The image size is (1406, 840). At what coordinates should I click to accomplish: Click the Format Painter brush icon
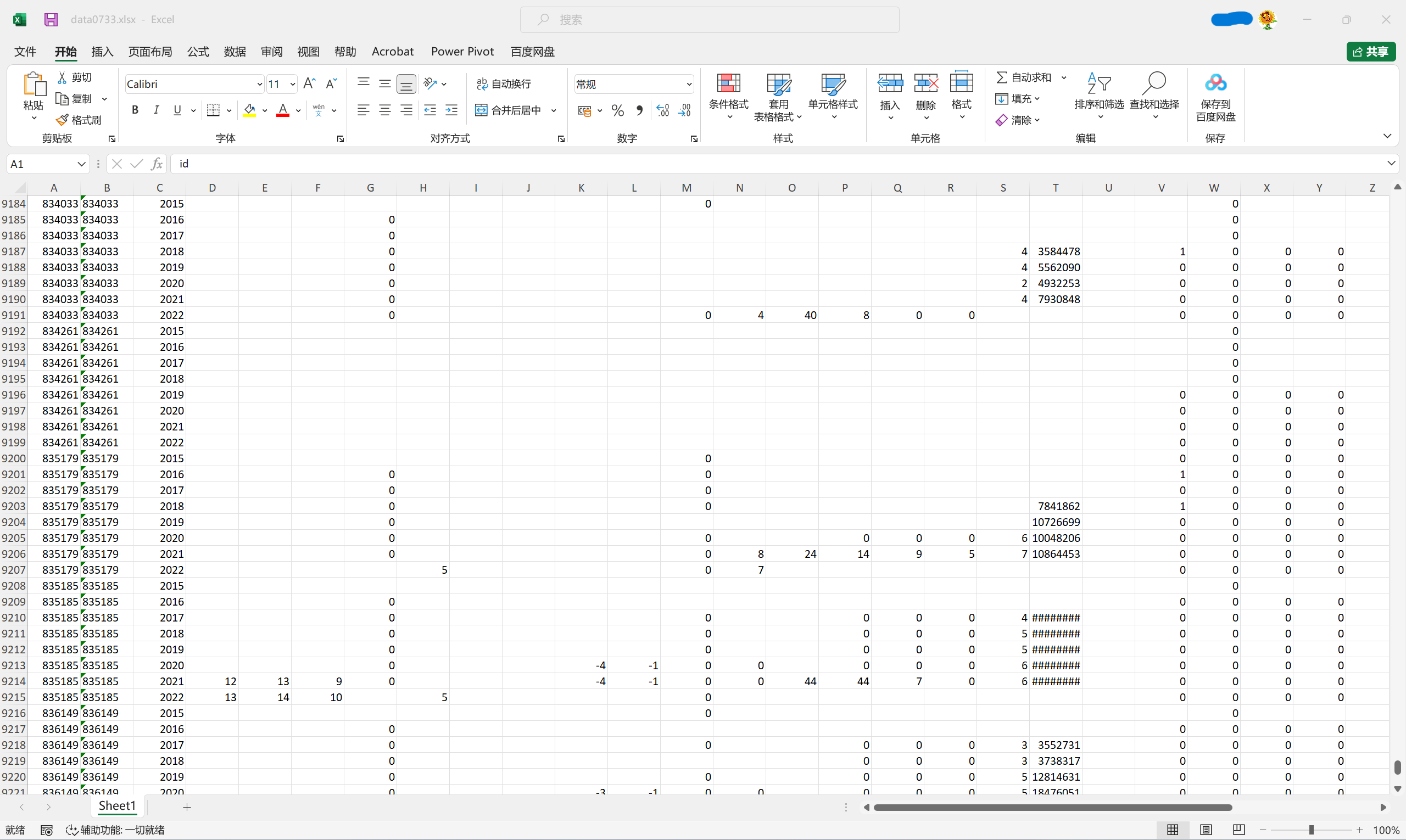tap(62, 120)
